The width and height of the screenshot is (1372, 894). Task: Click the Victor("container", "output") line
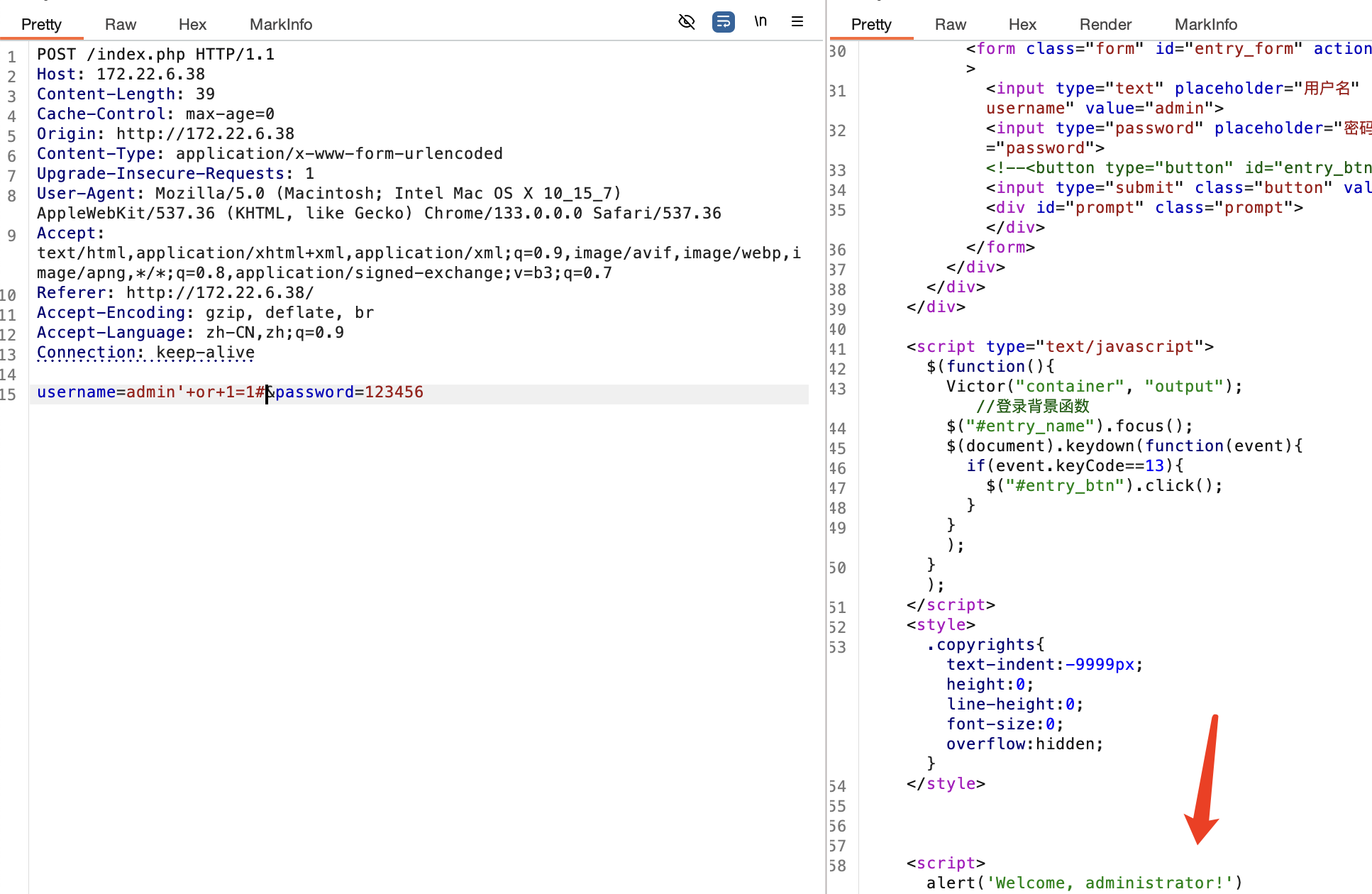point(1094,386)
